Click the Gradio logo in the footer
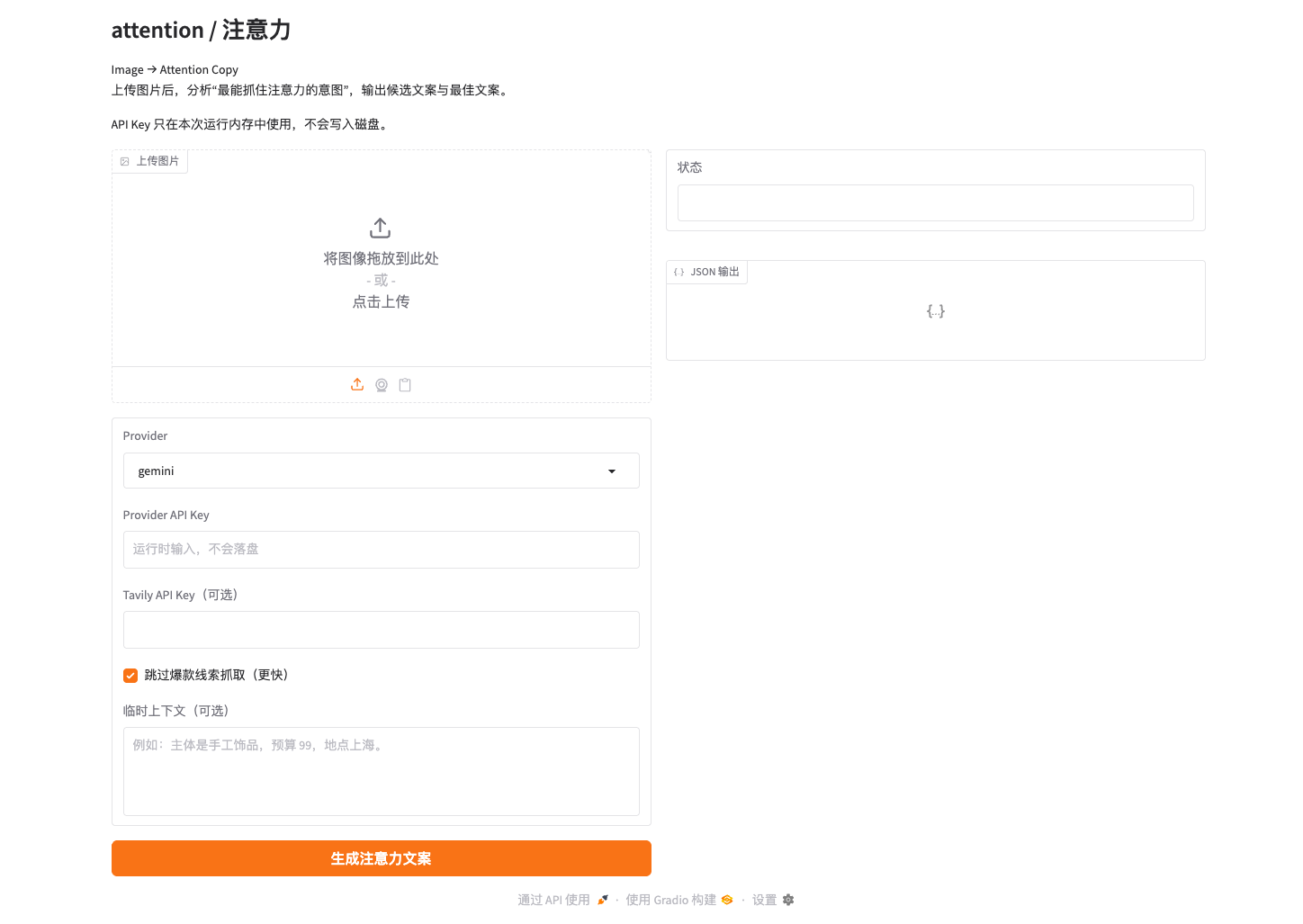 pyautogui.click(x=726, y=899)
